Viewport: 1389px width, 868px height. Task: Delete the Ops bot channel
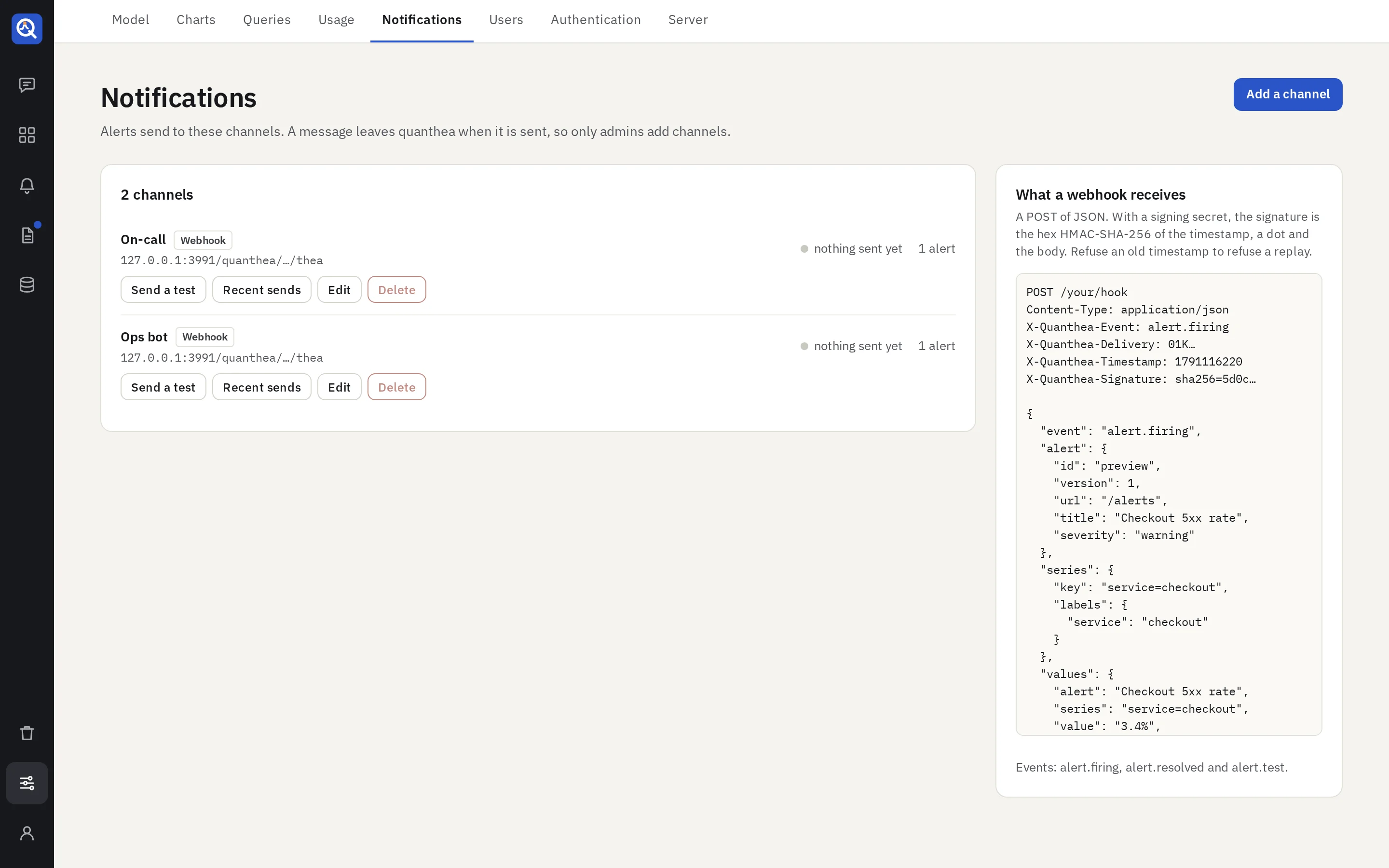click(396, 387)
